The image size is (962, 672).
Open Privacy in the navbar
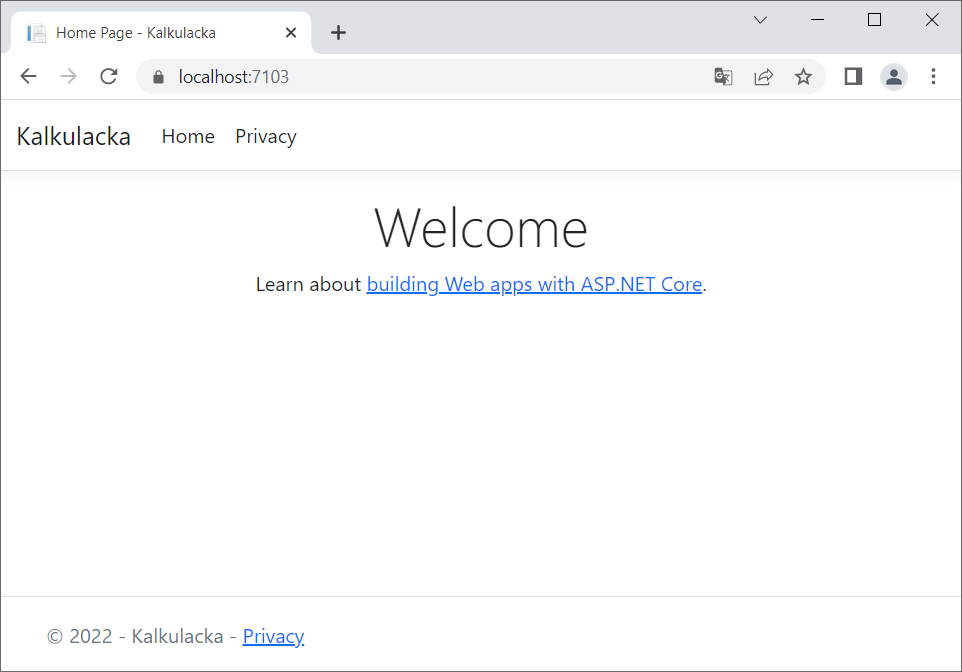[266, 136]
